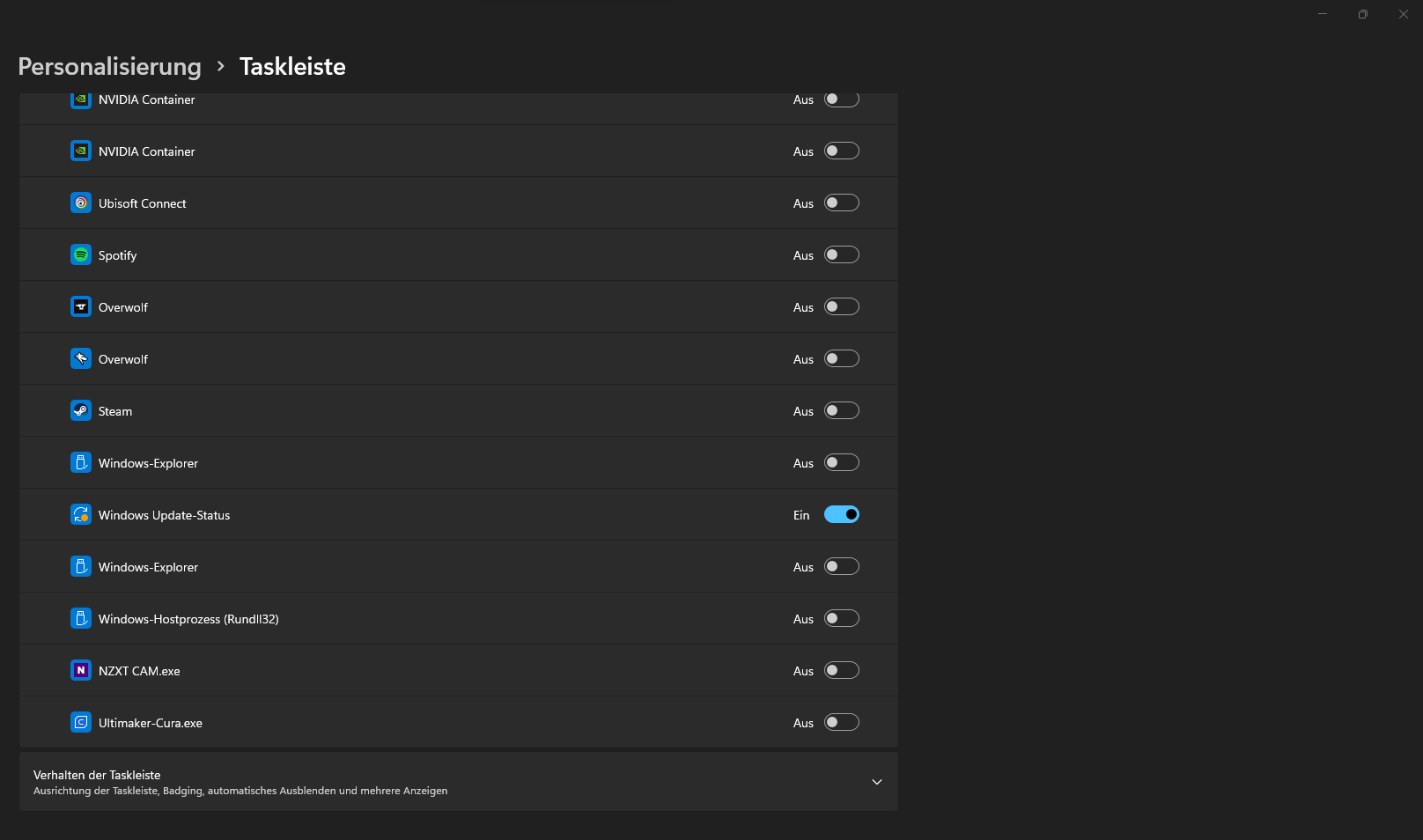
Task: Click the Steam label text
Action: point(115,411)
